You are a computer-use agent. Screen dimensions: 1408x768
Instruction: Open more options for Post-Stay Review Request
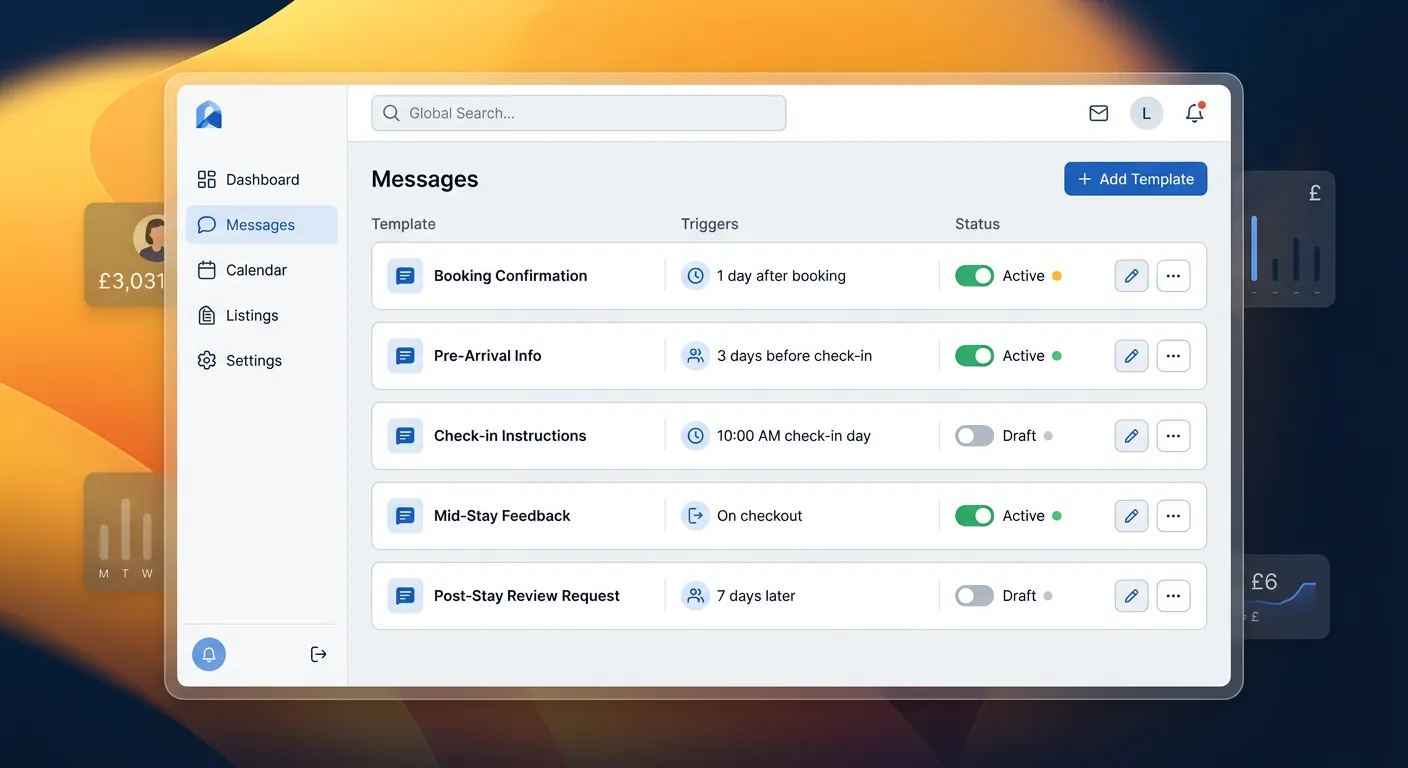coord(1174,596)
